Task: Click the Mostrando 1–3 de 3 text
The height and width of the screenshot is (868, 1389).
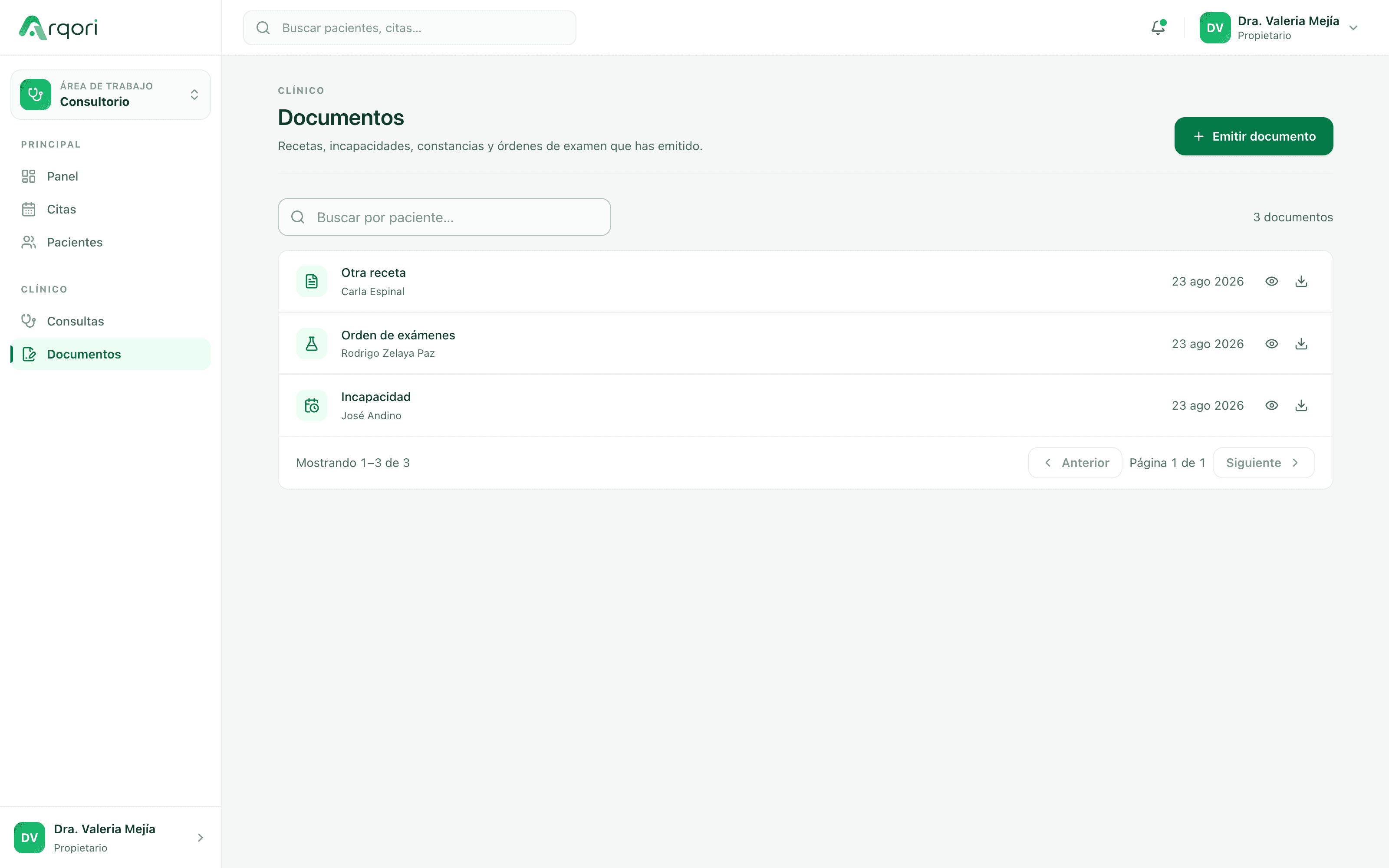Action: pos(353,463)
